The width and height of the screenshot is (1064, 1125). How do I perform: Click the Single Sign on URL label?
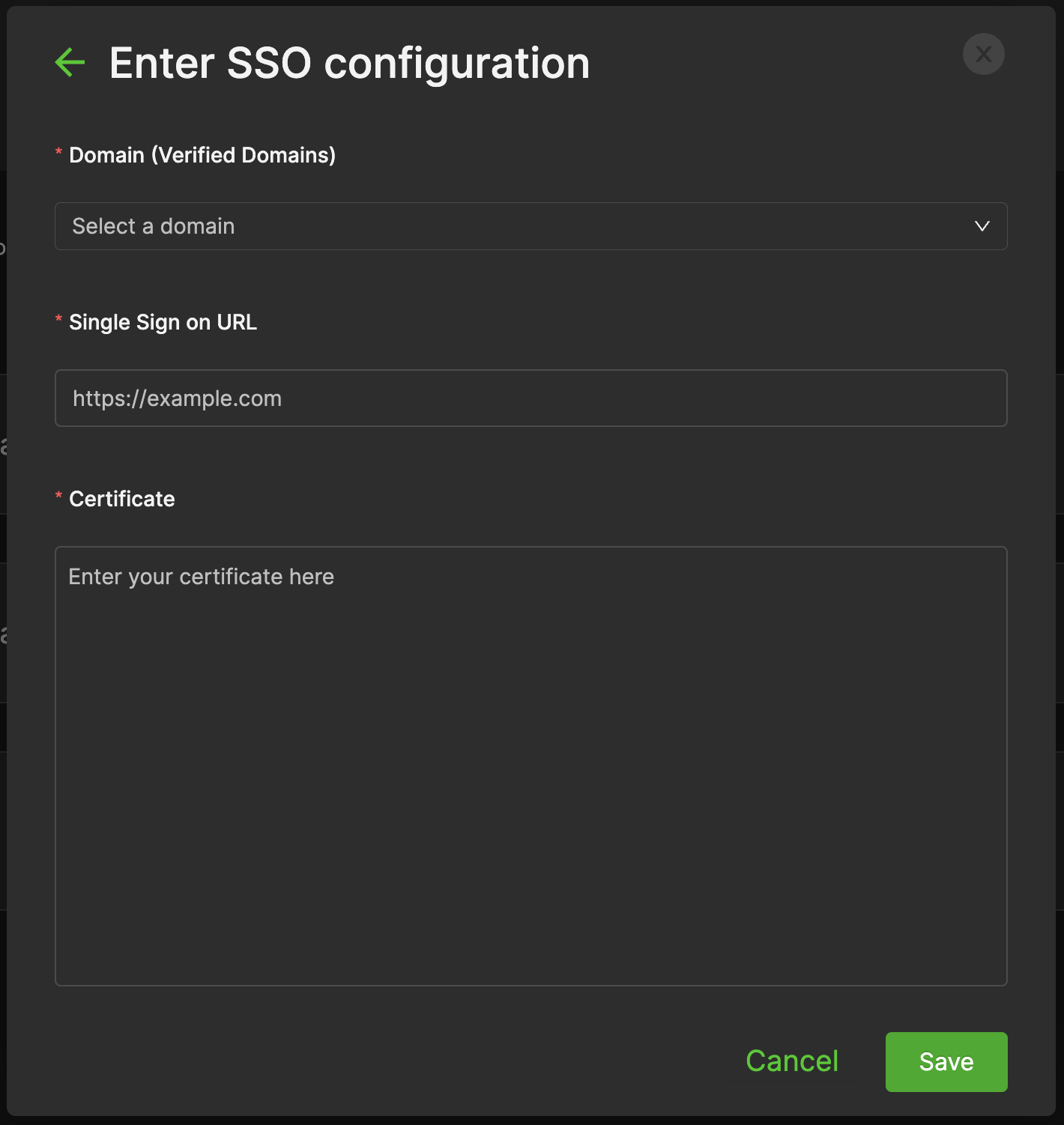(163, 322)
